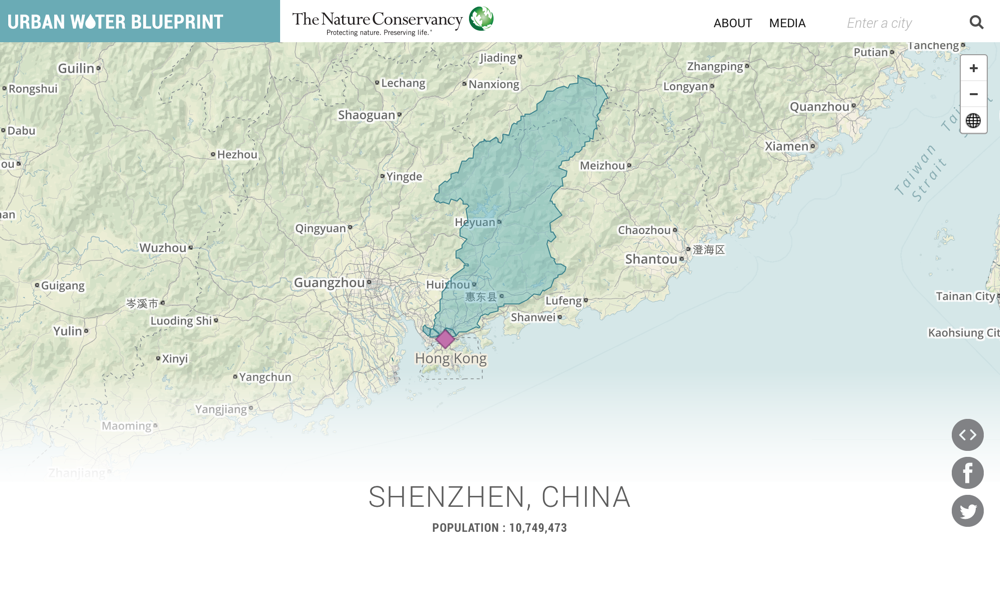Click the map zoom out minus button

coord(973,94)
